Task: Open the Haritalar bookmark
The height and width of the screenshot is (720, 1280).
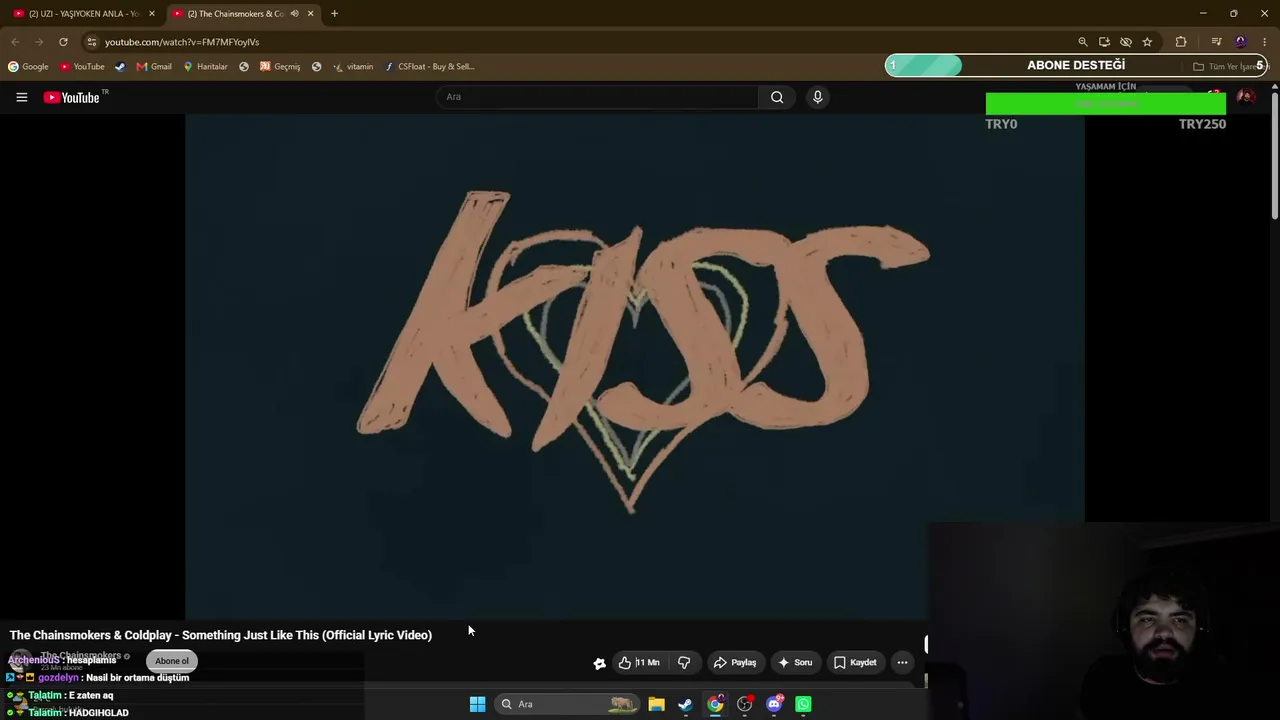Action: (x=205, y=67)
